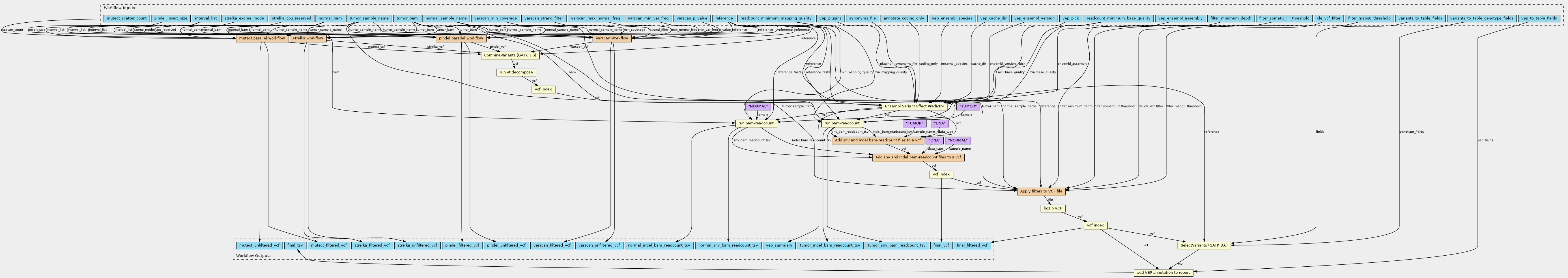
Task: Click the variants_to_table_fields input node
Action: click(1419, 18)
